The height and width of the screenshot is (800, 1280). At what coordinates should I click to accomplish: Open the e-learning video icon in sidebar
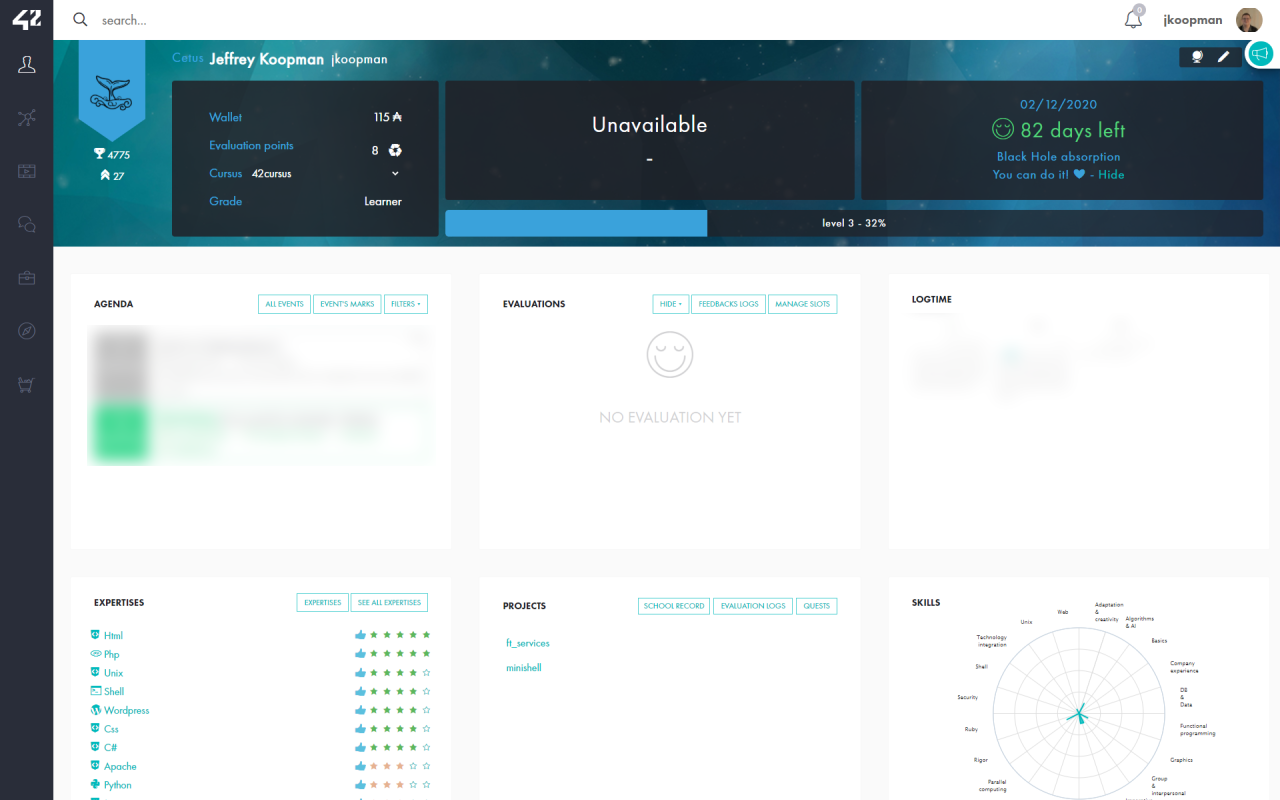27,171
